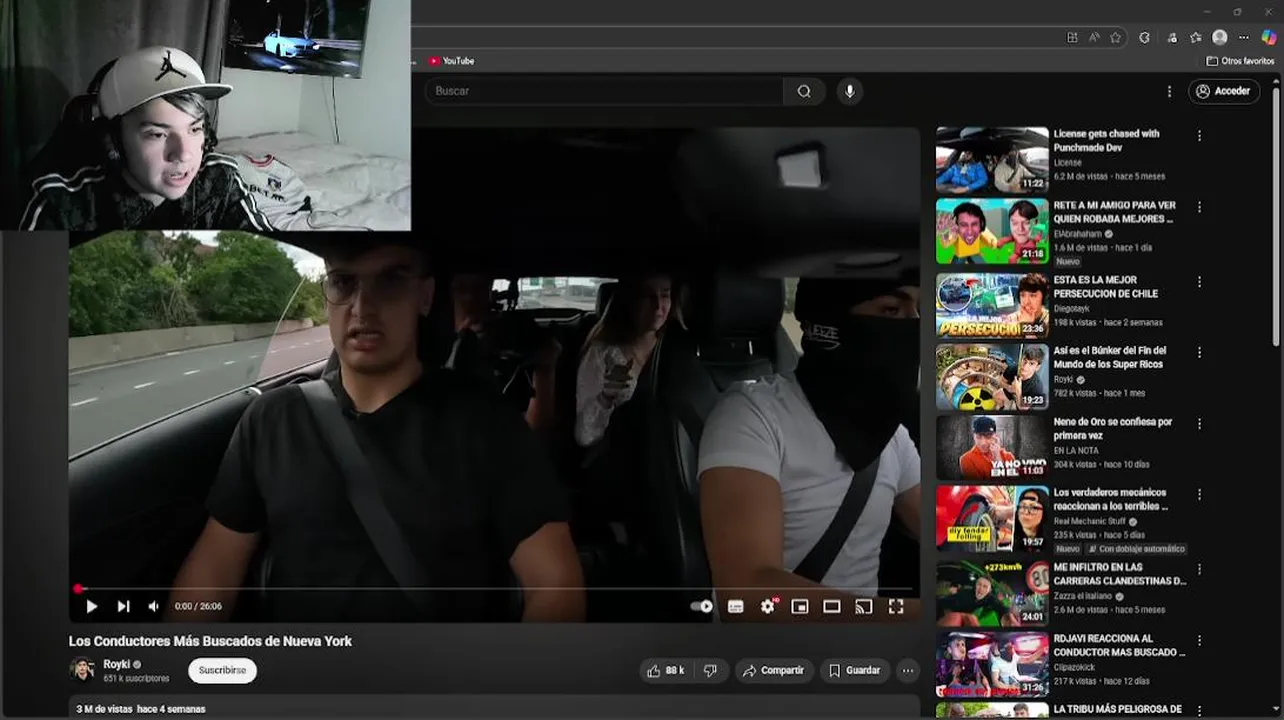
Task: Open Edge split screen apps icon
Action: click(x=1072, y=37)
